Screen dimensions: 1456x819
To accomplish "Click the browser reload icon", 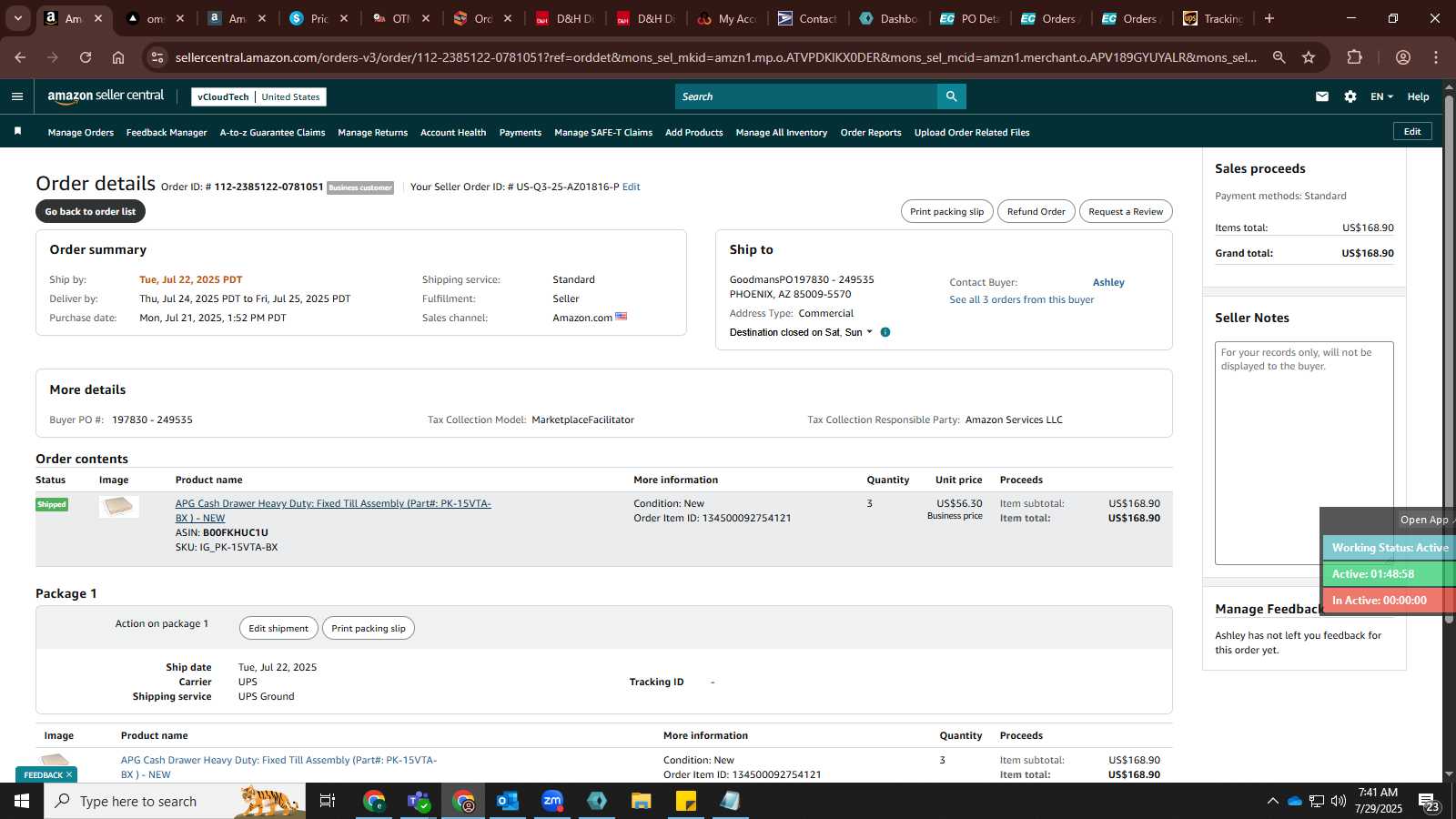I will 86,57.
